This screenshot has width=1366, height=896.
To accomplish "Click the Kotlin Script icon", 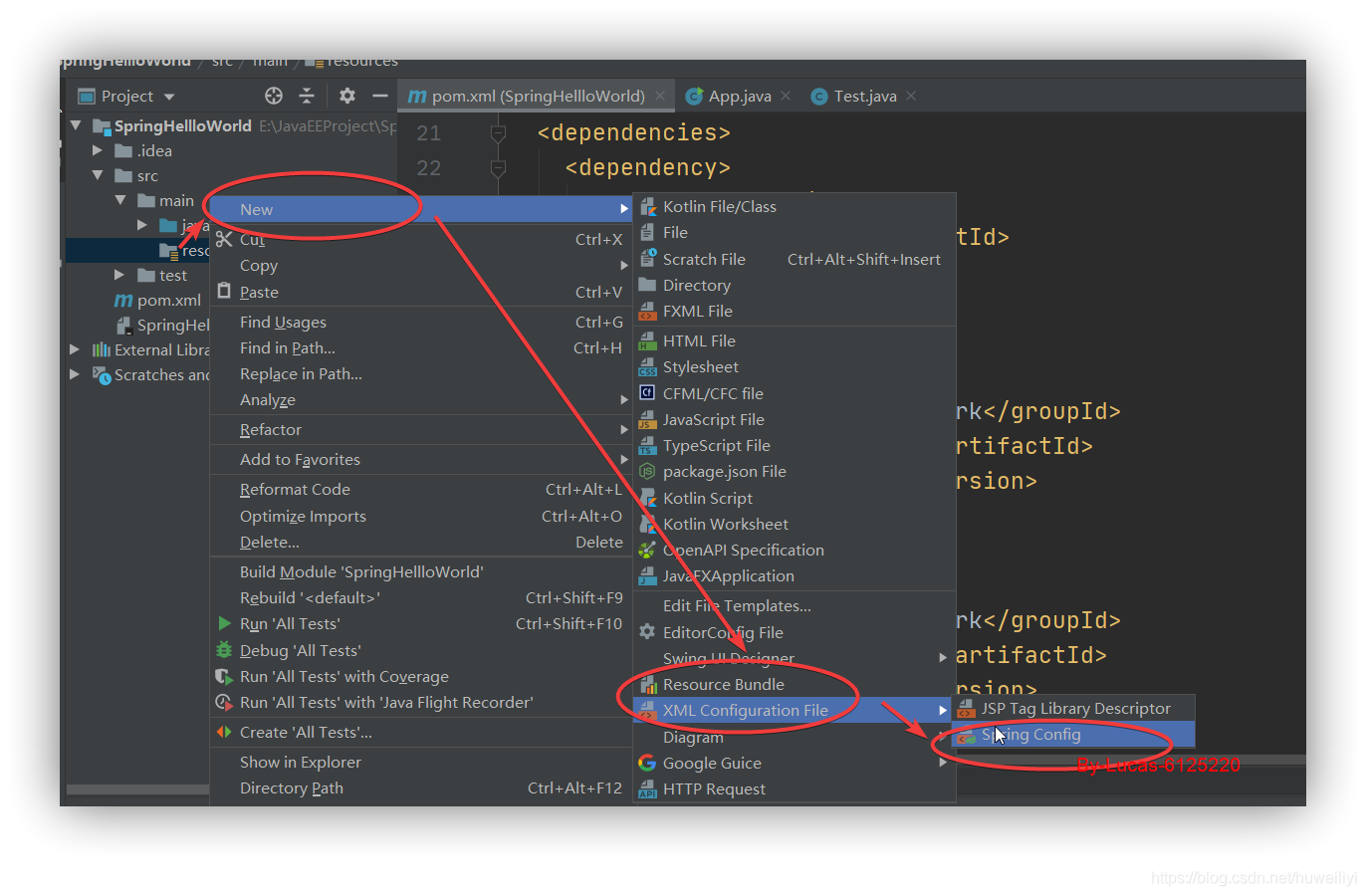I will tap(647, 498).
